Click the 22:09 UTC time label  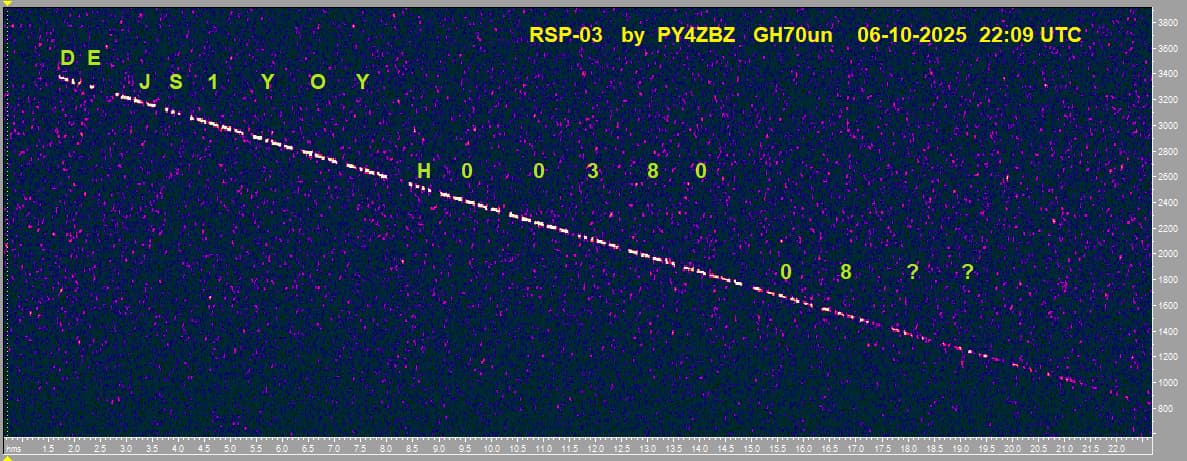(1030, 35)
